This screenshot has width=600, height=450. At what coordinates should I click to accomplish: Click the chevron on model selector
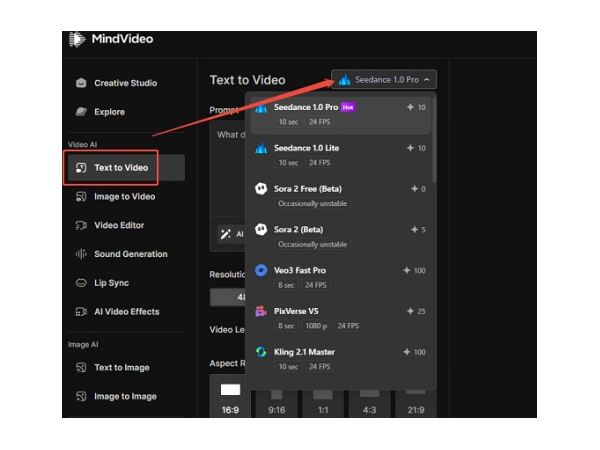427,80
